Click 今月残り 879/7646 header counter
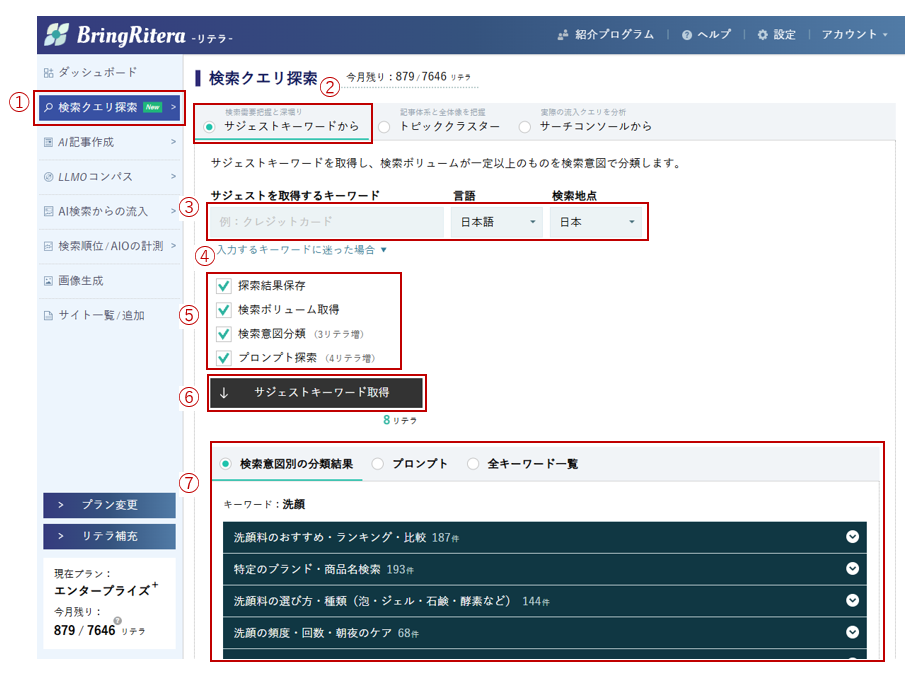 409,77
